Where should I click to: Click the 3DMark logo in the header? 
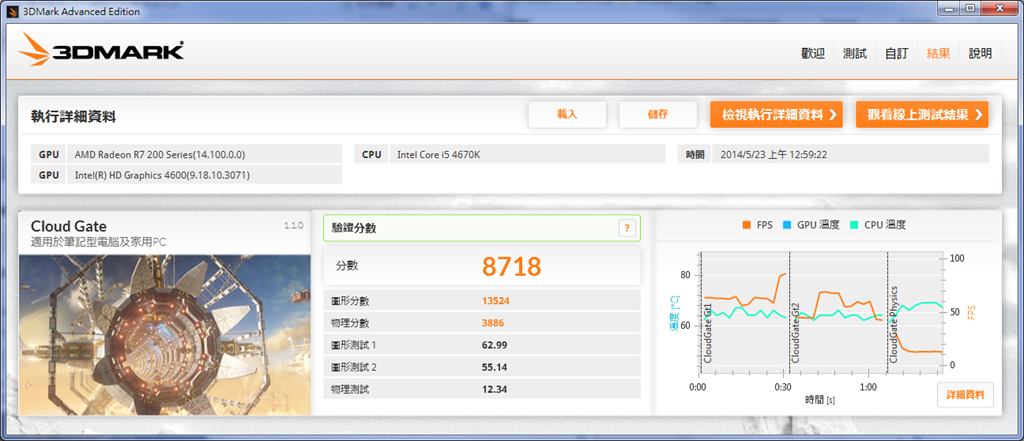[x=101, y=49]
